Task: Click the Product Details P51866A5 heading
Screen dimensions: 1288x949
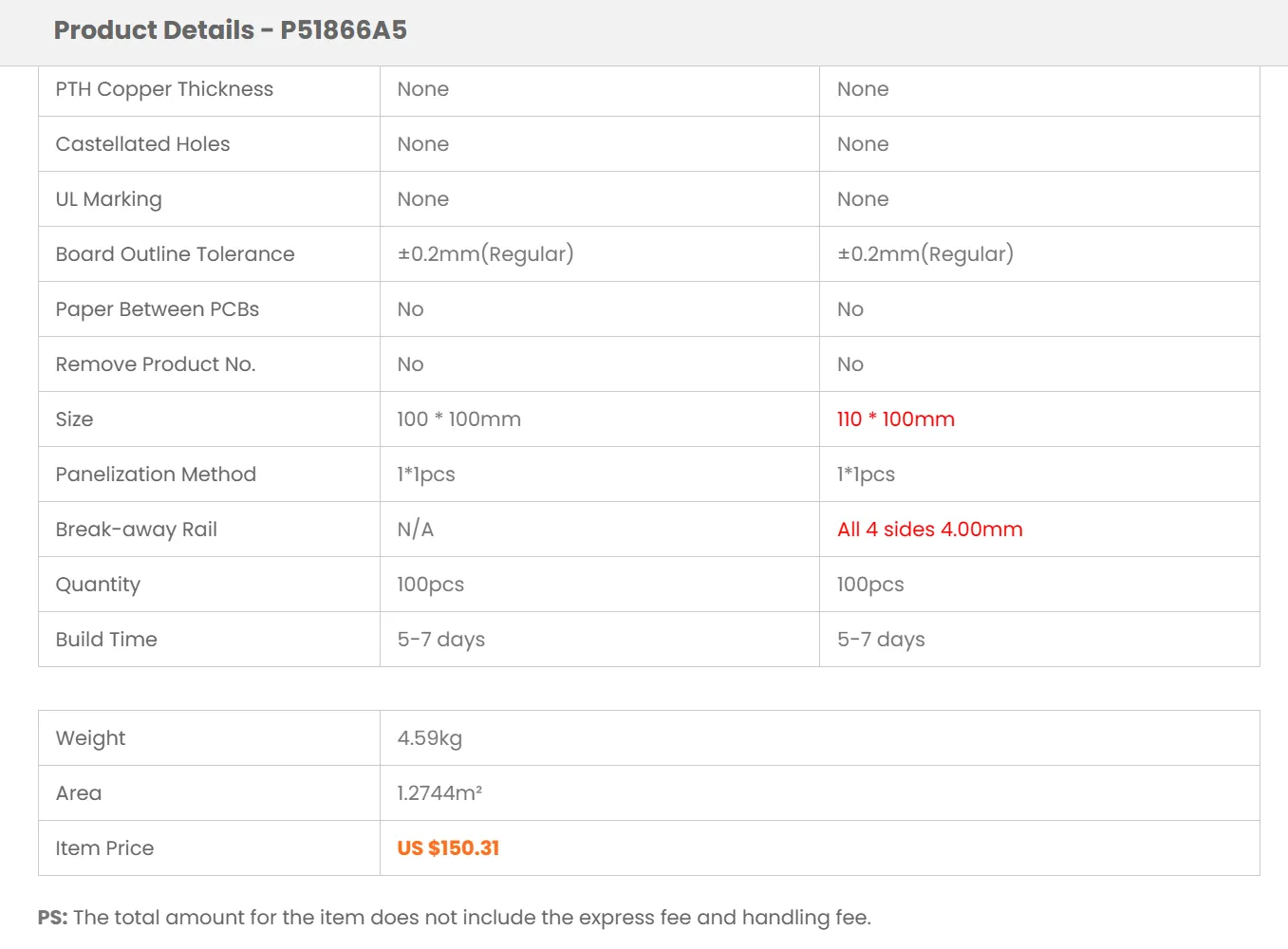Action: point(230,30)
